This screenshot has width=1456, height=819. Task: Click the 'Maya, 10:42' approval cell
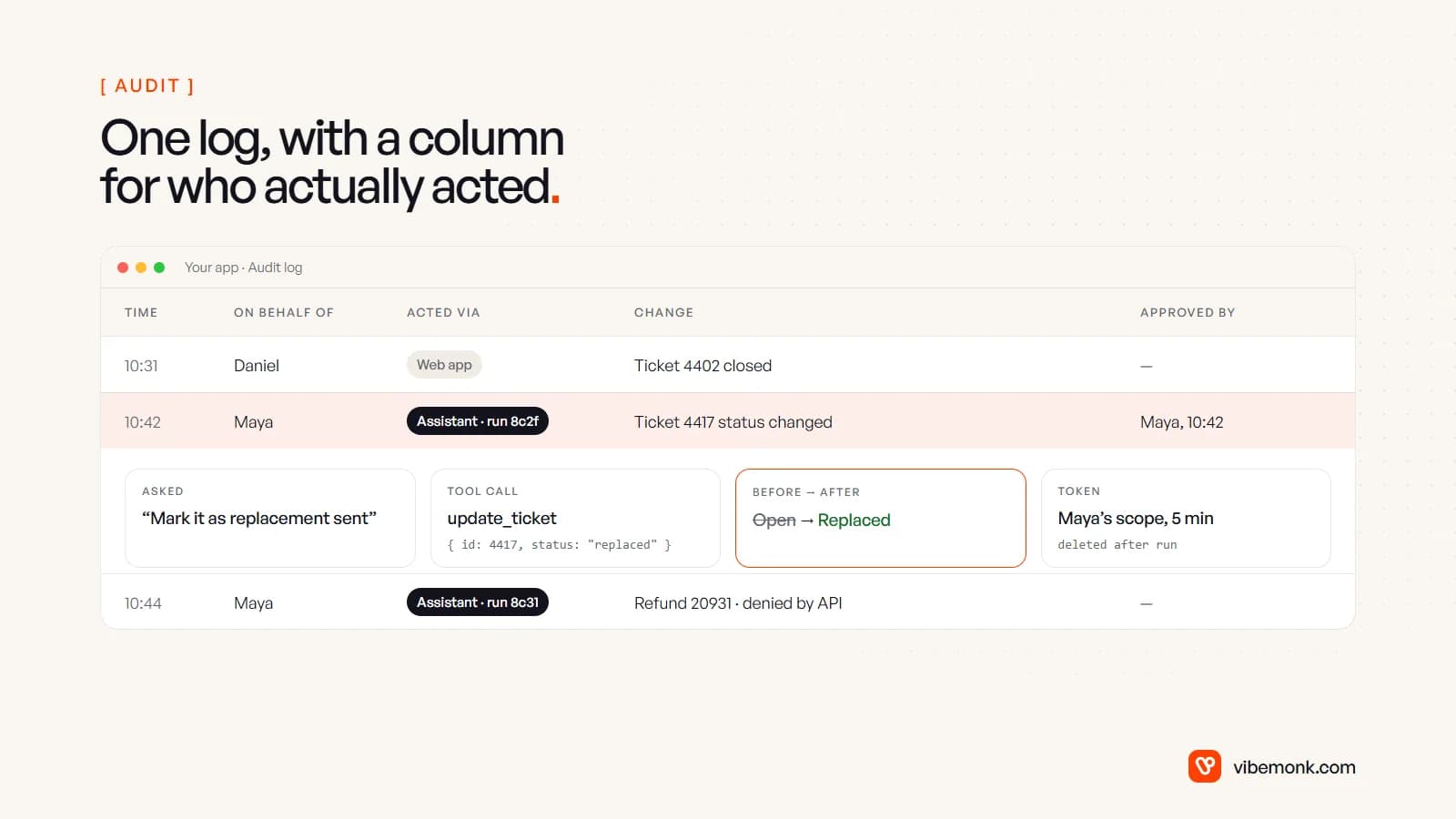click(1182, 422)
